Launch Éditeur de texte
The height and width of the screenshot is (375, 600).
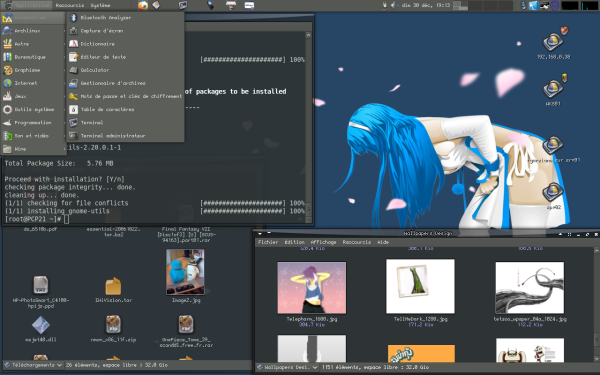click(125, 57)
